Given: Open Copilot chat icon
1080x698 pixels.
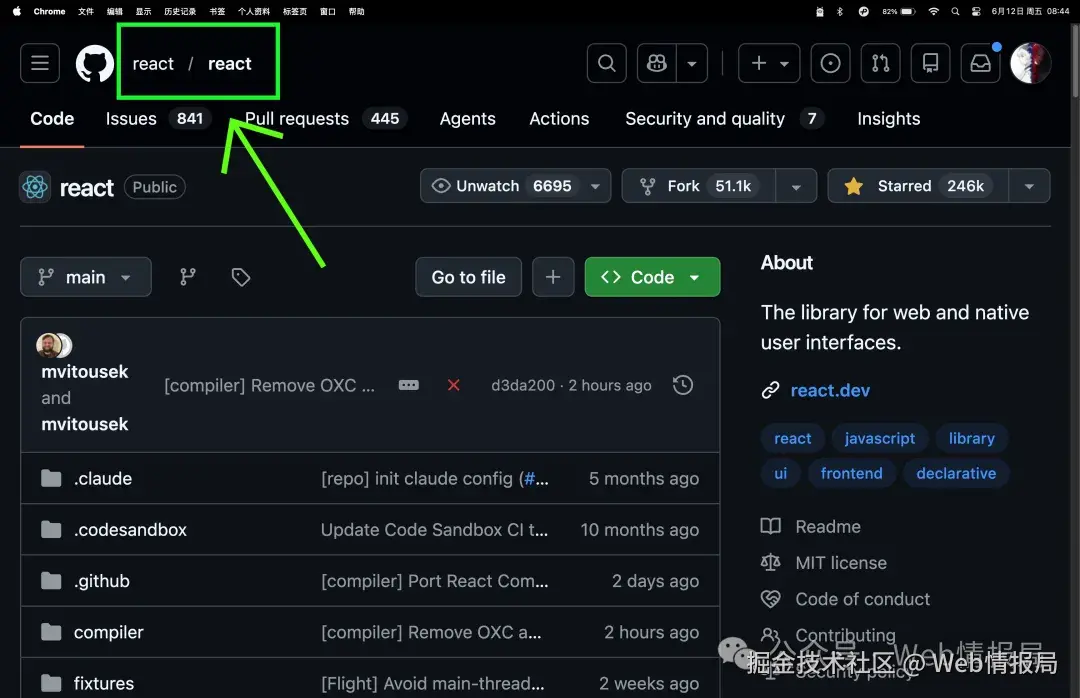Looking at the screenshot, I should [657, 63].
